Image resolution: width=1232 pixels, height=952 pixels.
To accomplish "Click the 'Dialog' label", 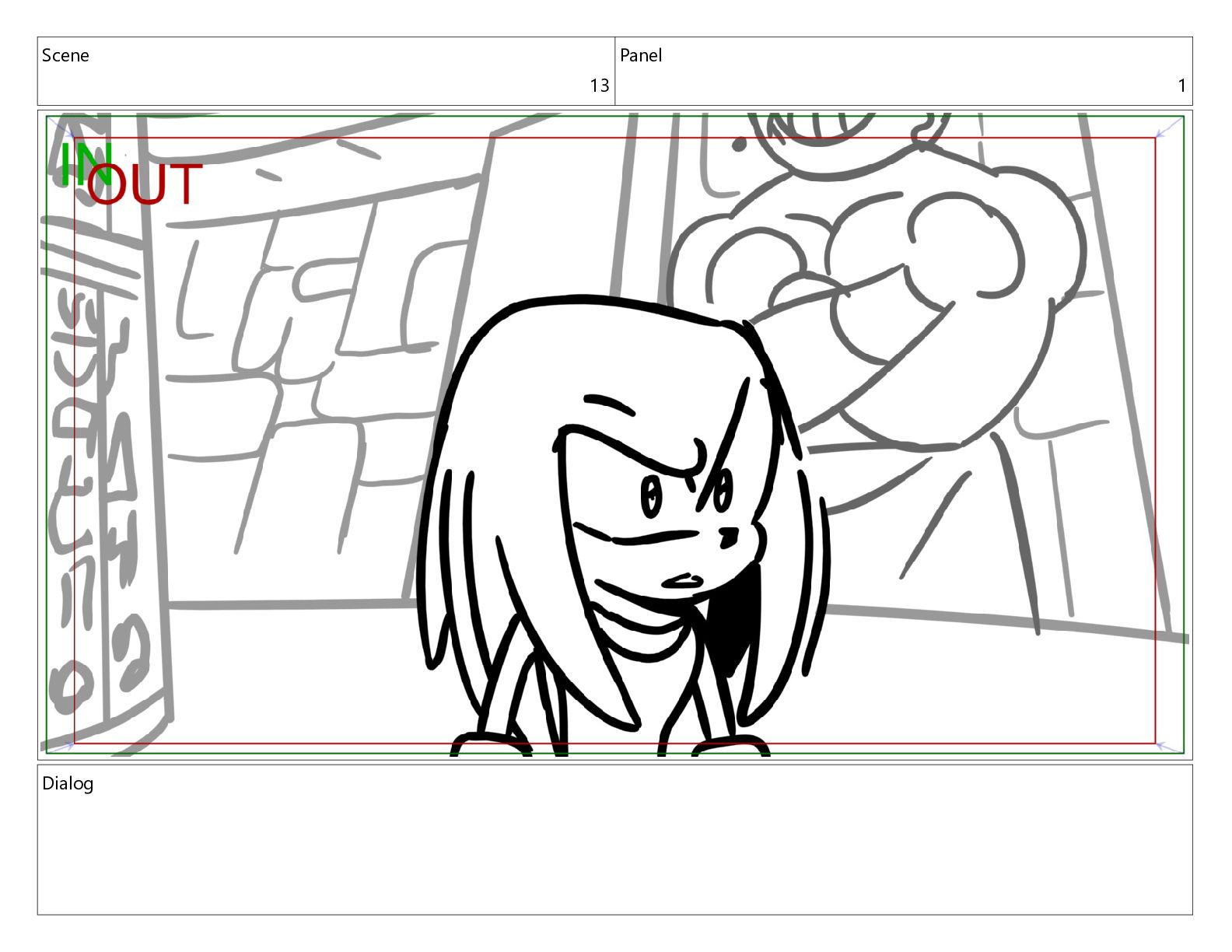I will point(68,783).
